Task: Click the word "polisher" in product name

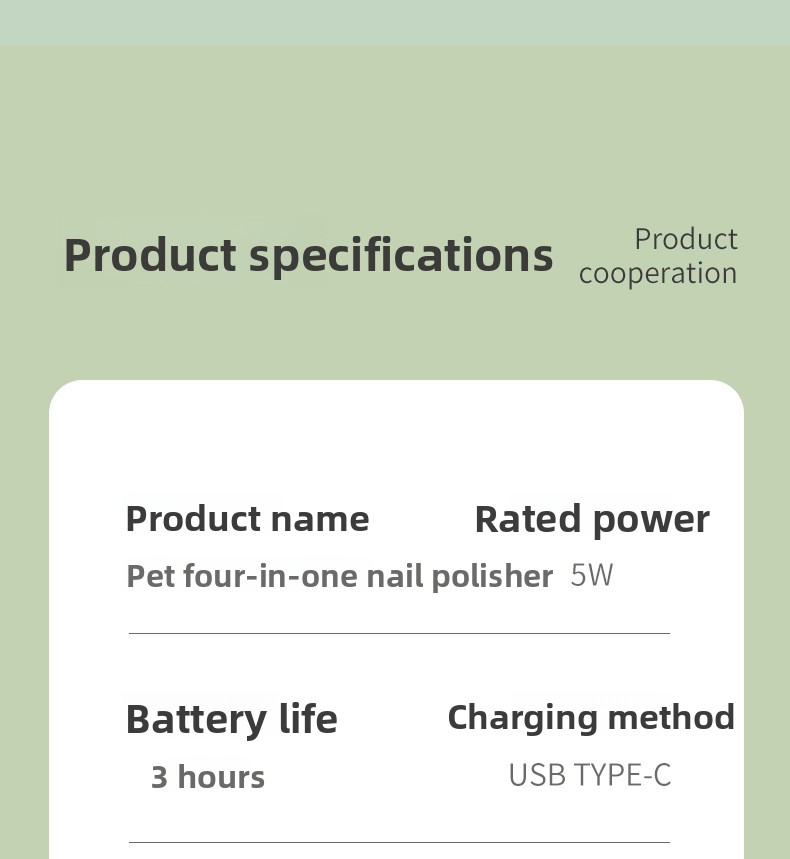Action: (491, 576)
